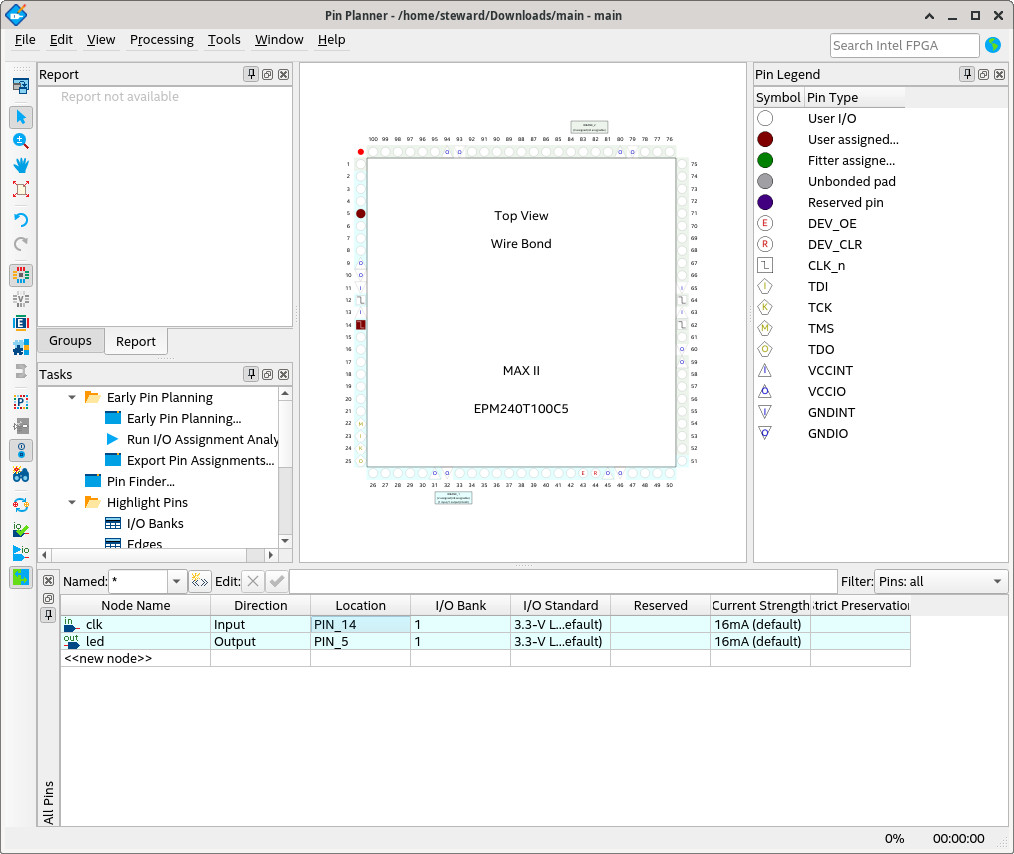The height and width of the screenshot is (854, 1014).
Task: Run I/O assignment analysis checkmark icon
Action: click(21, 529)
